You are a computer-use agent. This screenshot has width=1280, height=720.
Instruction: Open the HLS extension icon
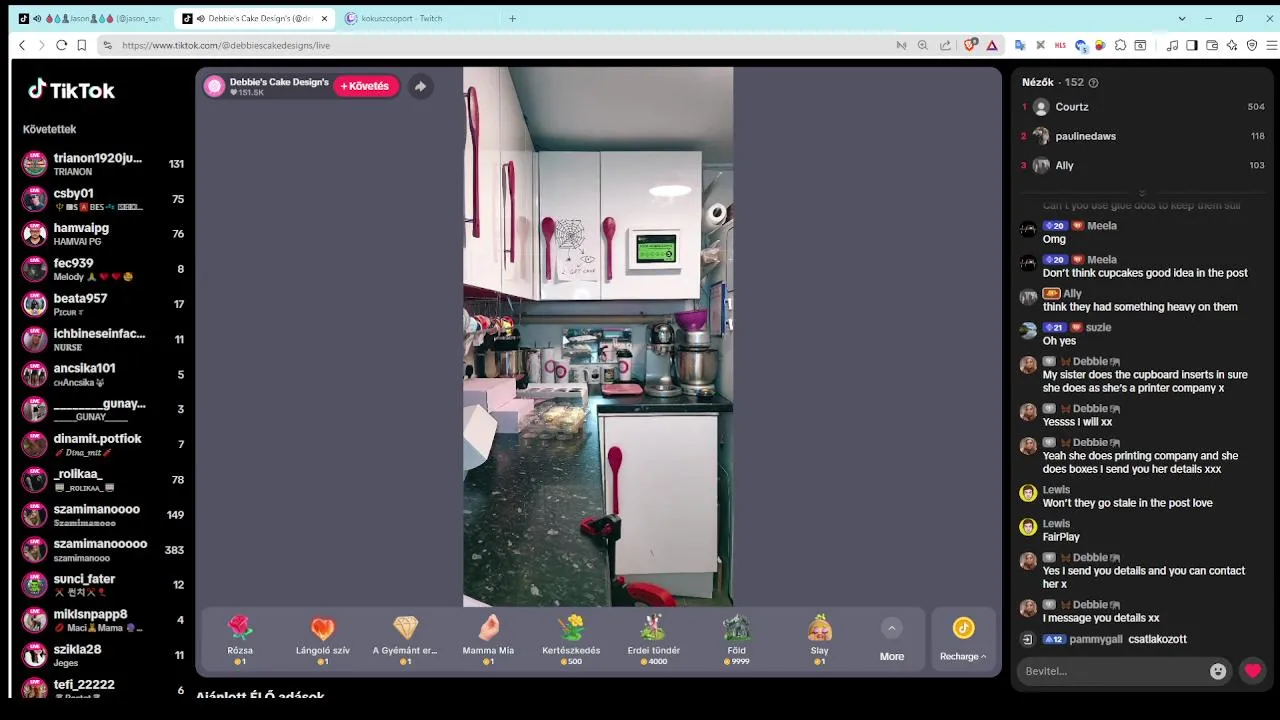[x=1061, y=45]
